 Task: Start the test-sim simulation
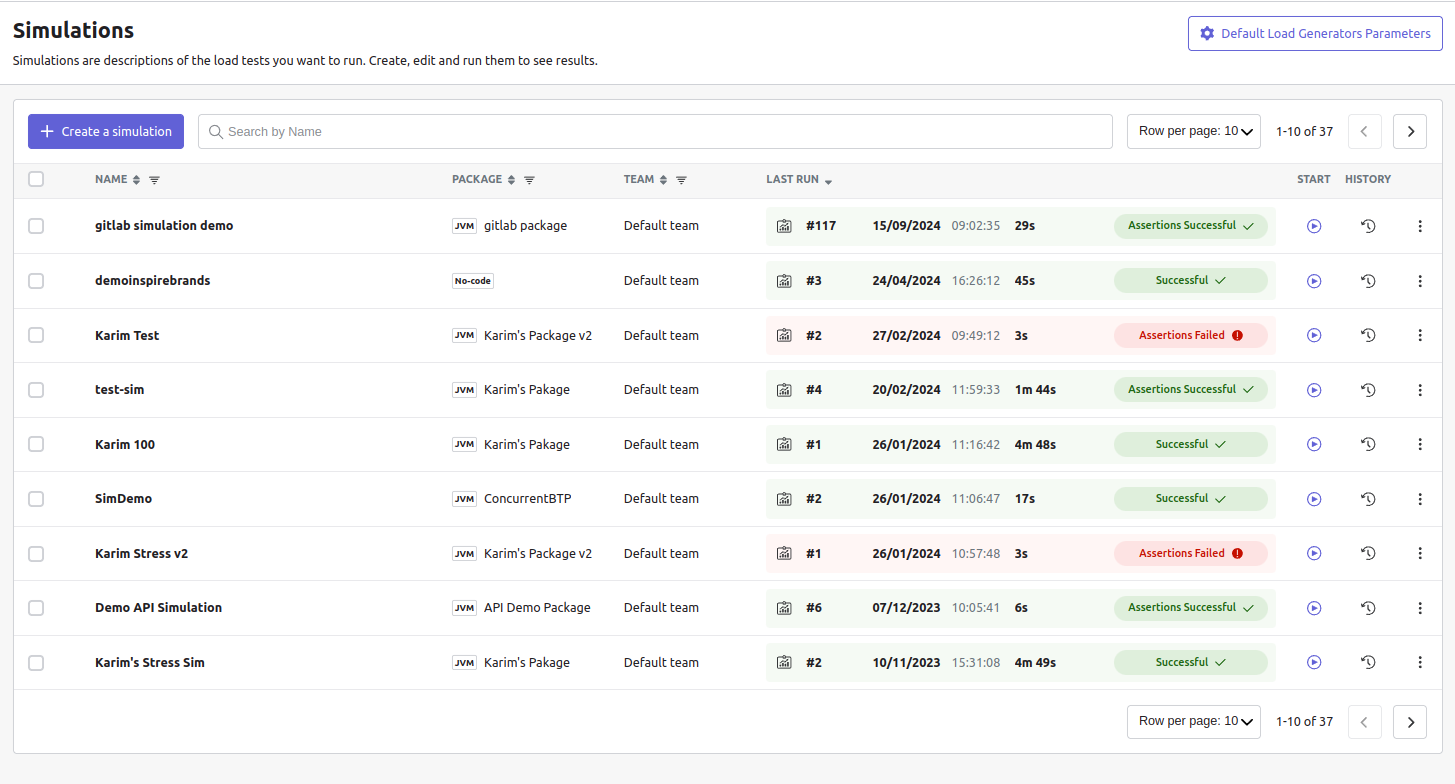pyautogui.click(x=1314, y=390)
